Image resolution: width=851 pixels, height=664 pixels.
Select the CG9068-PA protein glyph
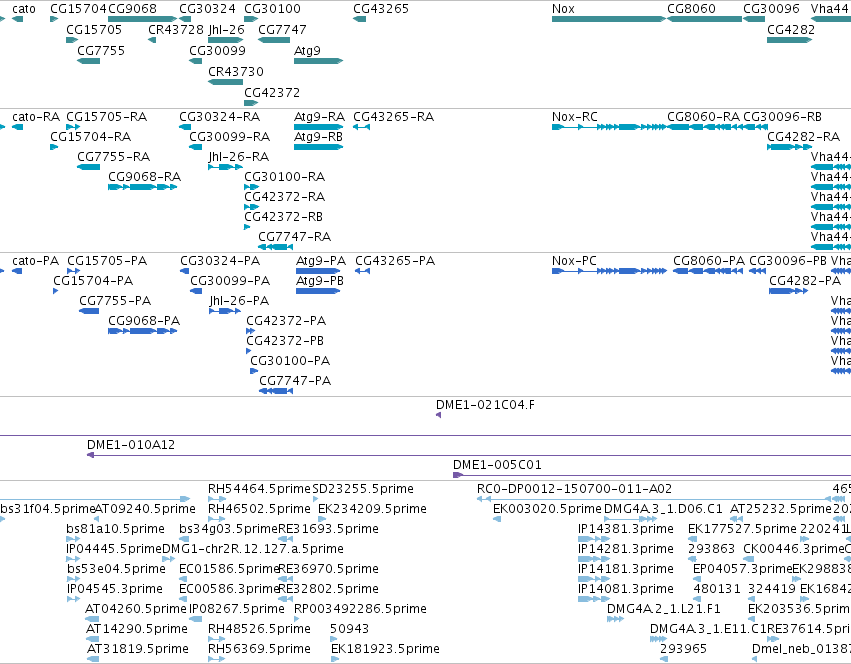click(x=142, y=331)
